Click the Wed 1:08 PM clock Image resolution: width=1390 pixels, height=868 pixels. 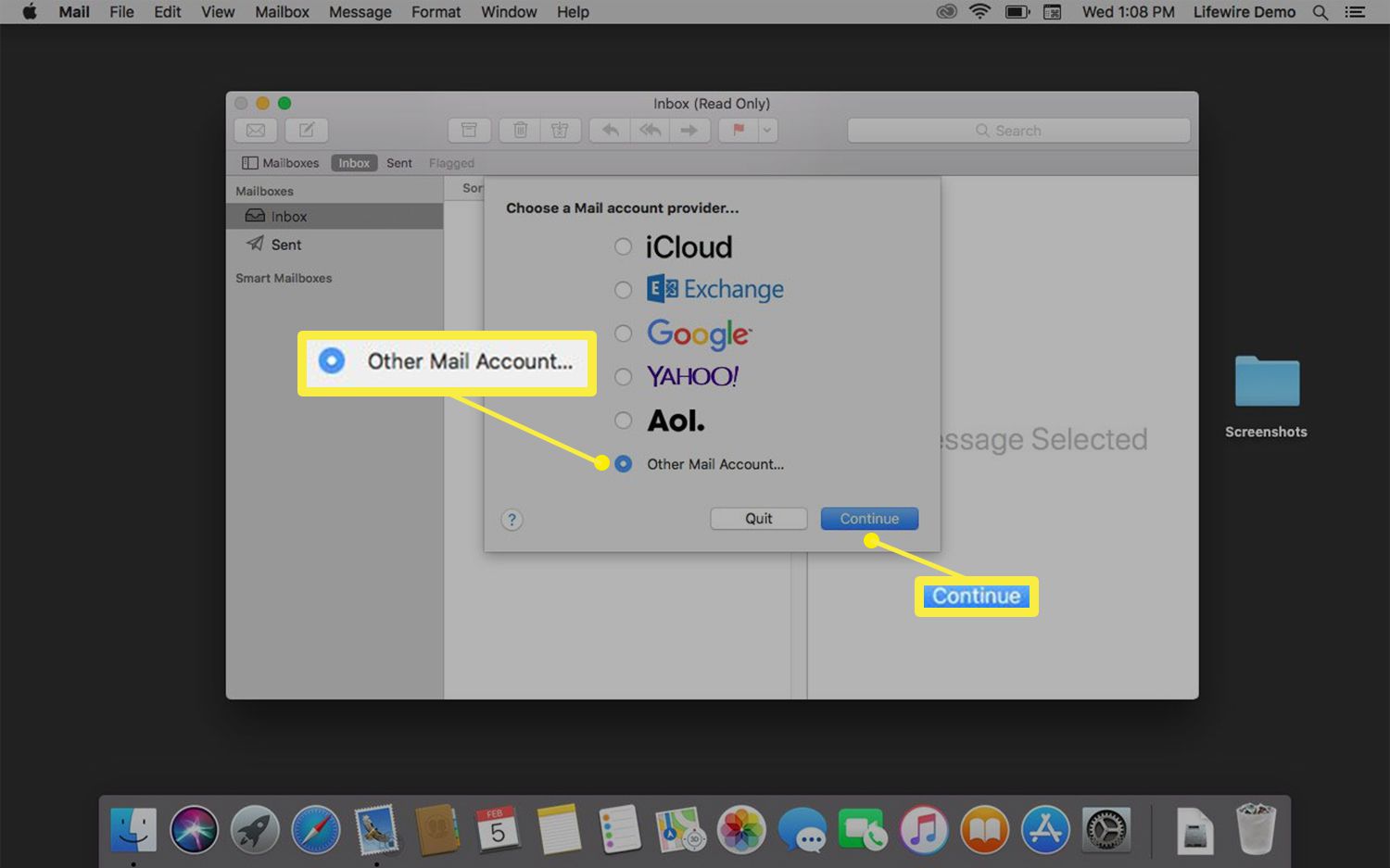[1129, 12]
